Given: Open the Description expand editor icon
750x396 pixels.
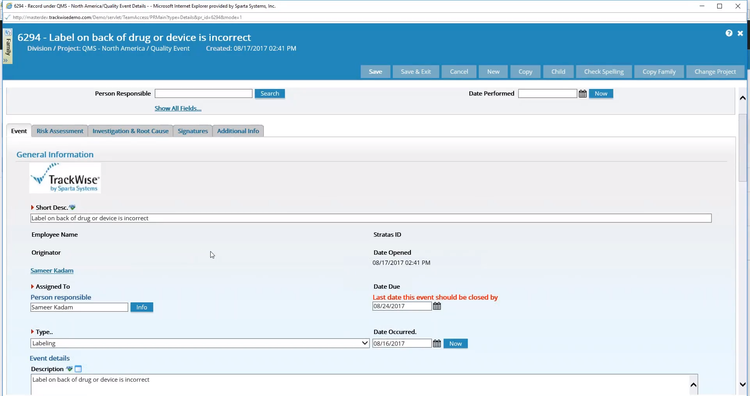Looking at the screenshot, I should (x=78, y=369).
